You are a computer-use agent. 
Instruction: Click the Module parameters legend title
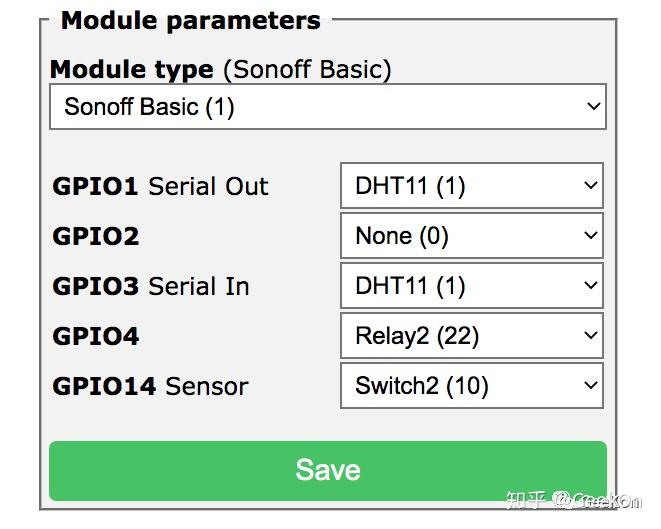pos(191,20)
